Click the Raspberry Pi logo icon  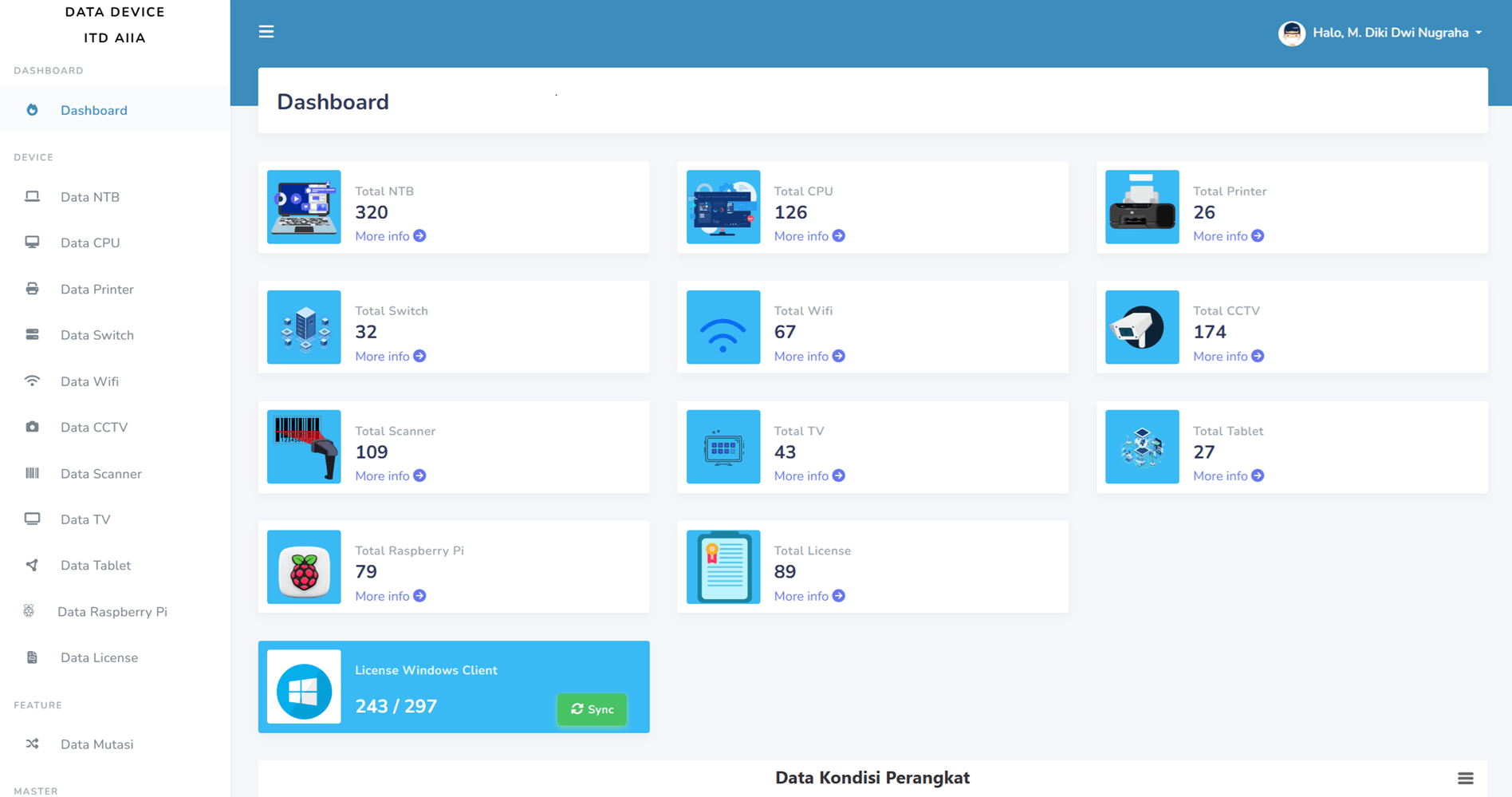click(304, 567)
